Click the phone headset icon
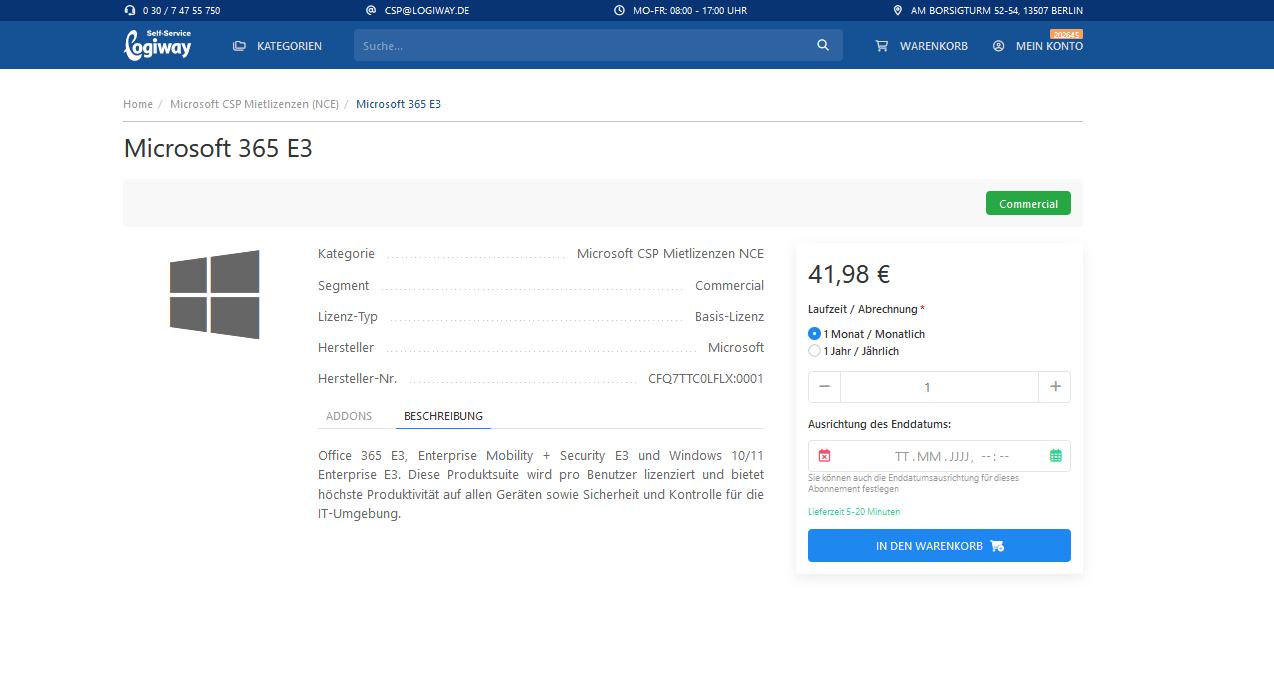1274x689 pixels. pos(130,10)
